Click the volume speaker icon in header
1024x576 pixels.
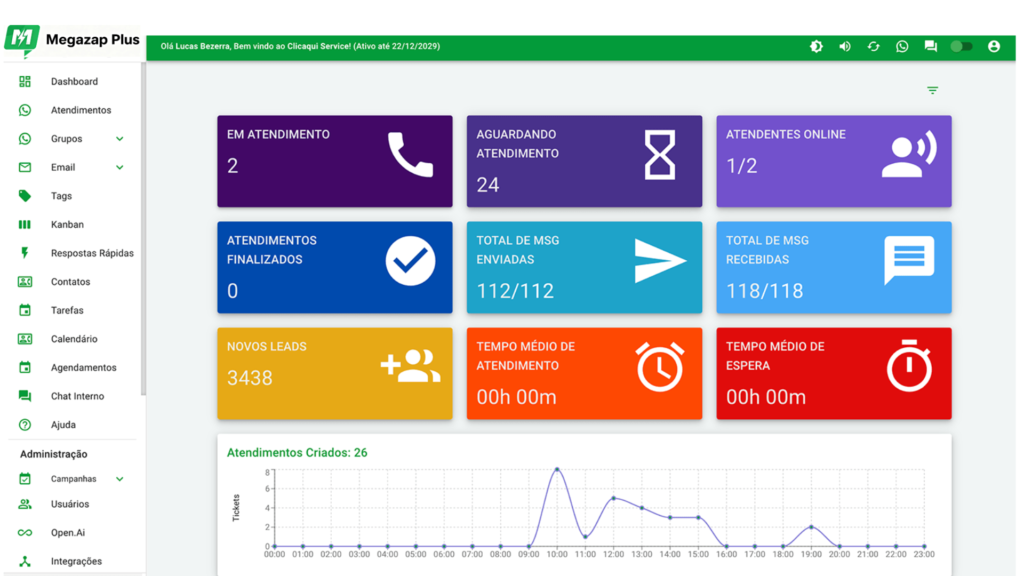[x=845, y=46]
